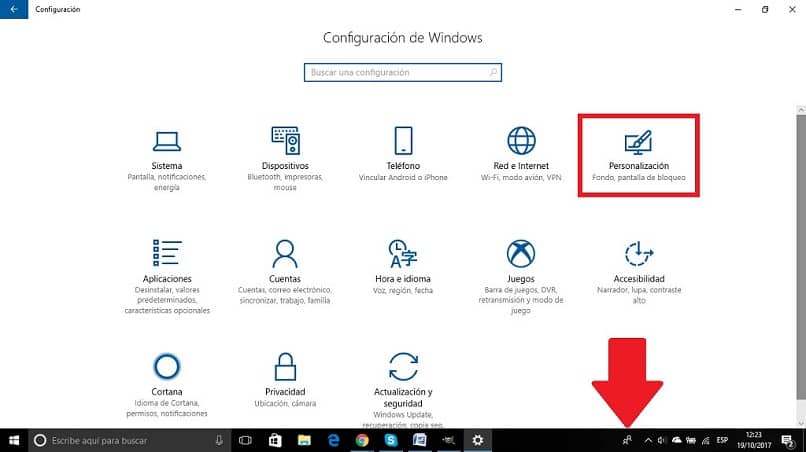Open the People icon in the system tray

[x=627, y=440]
